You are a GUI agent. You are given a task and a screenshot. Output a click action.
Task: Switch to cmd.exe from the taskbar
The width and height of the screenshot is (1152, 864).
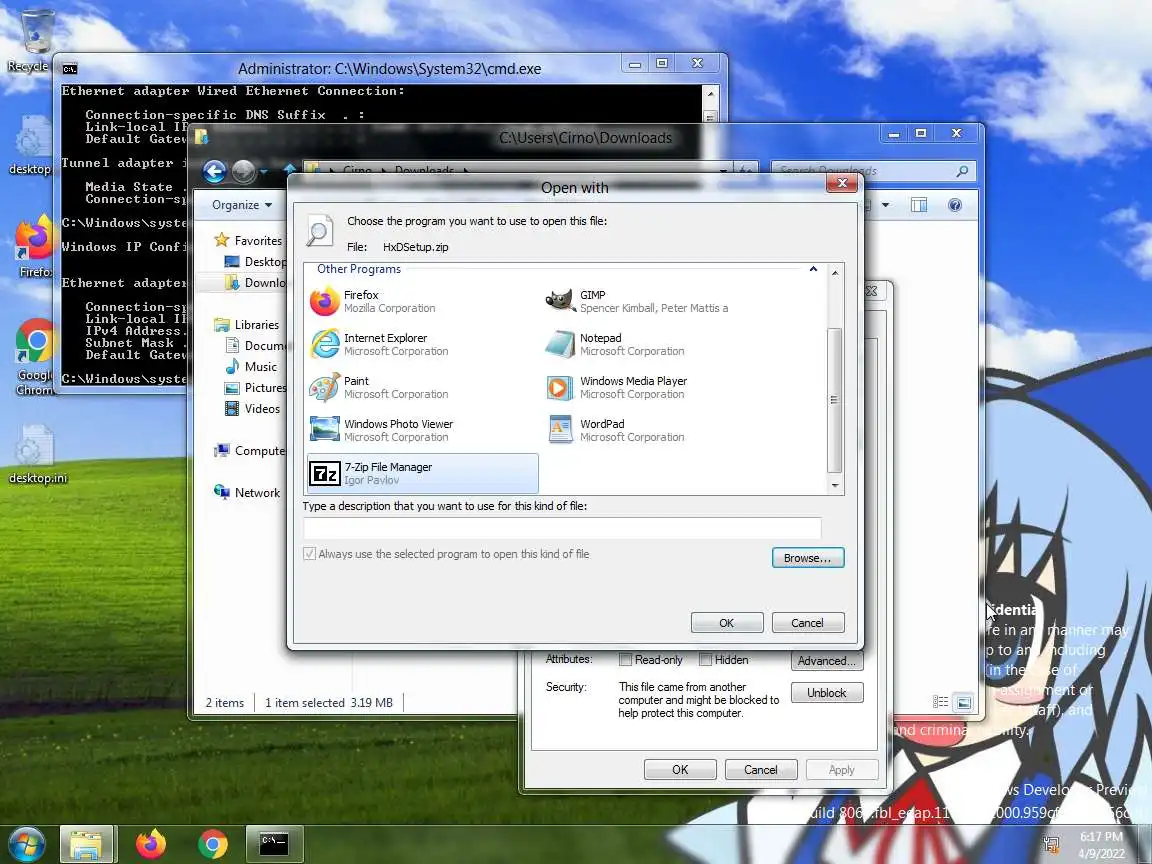(274, 843)
